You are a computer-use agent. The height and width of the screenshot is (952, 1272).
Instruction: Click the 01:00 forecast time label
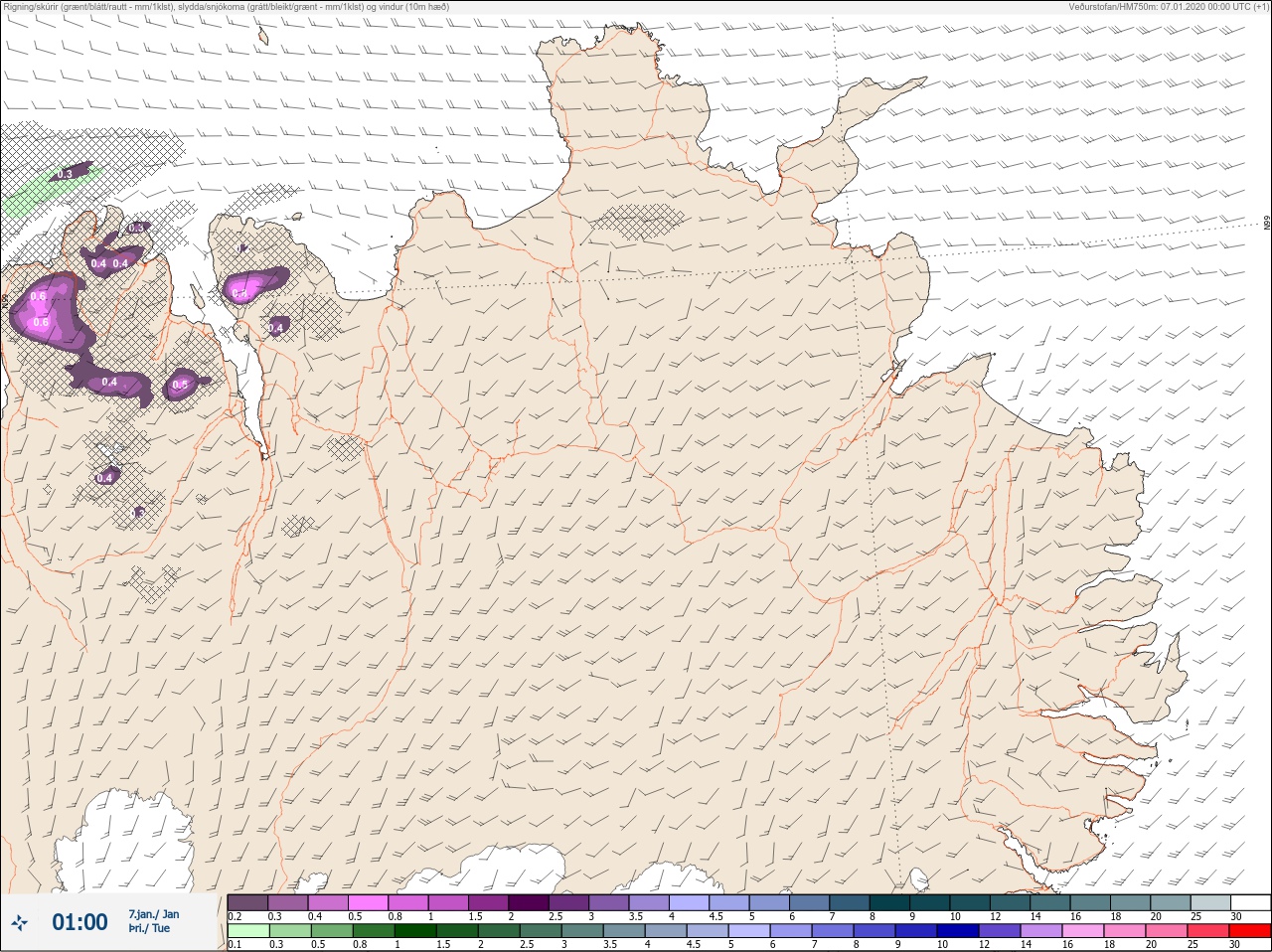click(79, 922)
